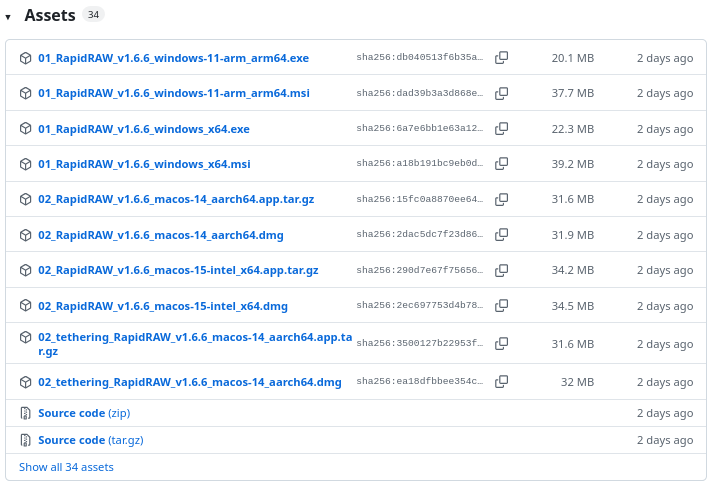Download 01_RapidRAW_v1.6.6_windows-11-arm_arm64.exe
The width and height of the screenshot is (713, 493).
[173, 58]
